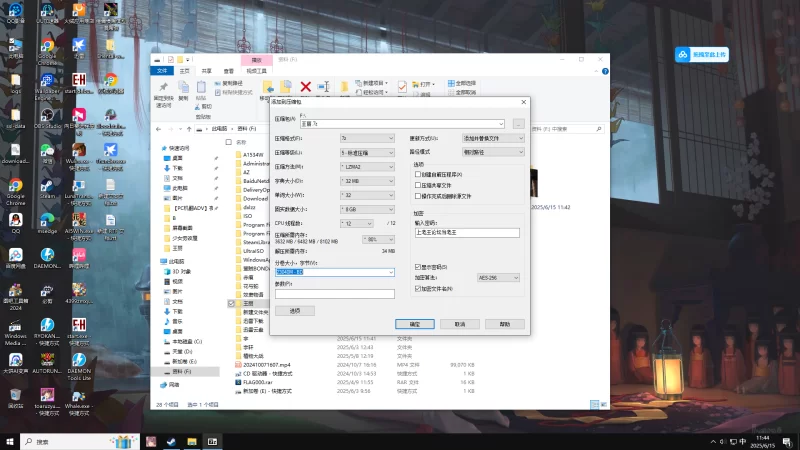Enable delete source files after compression checkbox
800x450 pixels.
tap(418, 196)
